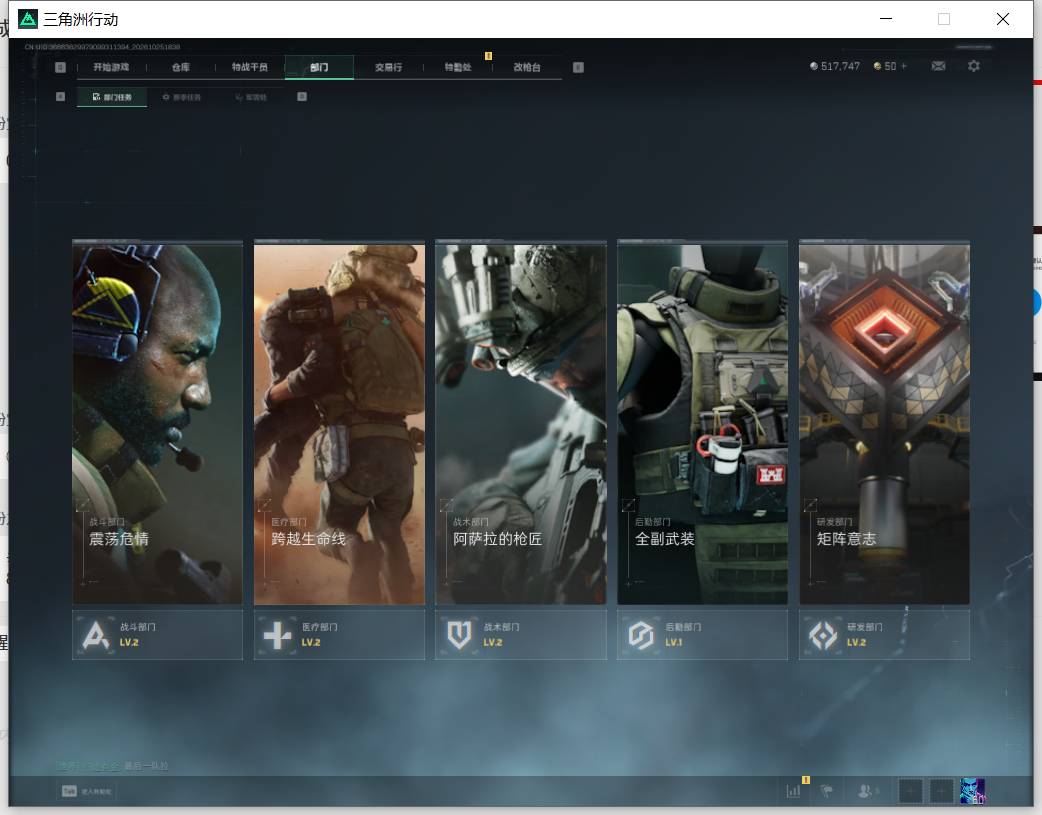Open the 交易行 tab
The width and height of the screenshot is (1042, 815).
388,67
